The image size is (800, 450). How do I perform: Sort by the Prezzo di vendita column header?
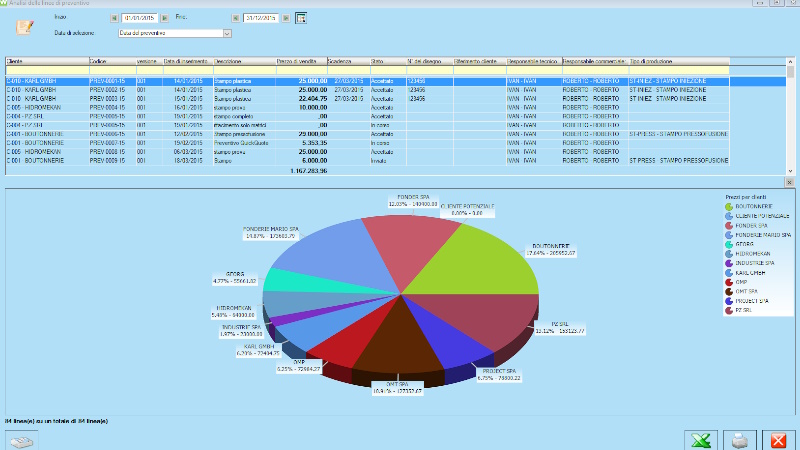[302, 61]
